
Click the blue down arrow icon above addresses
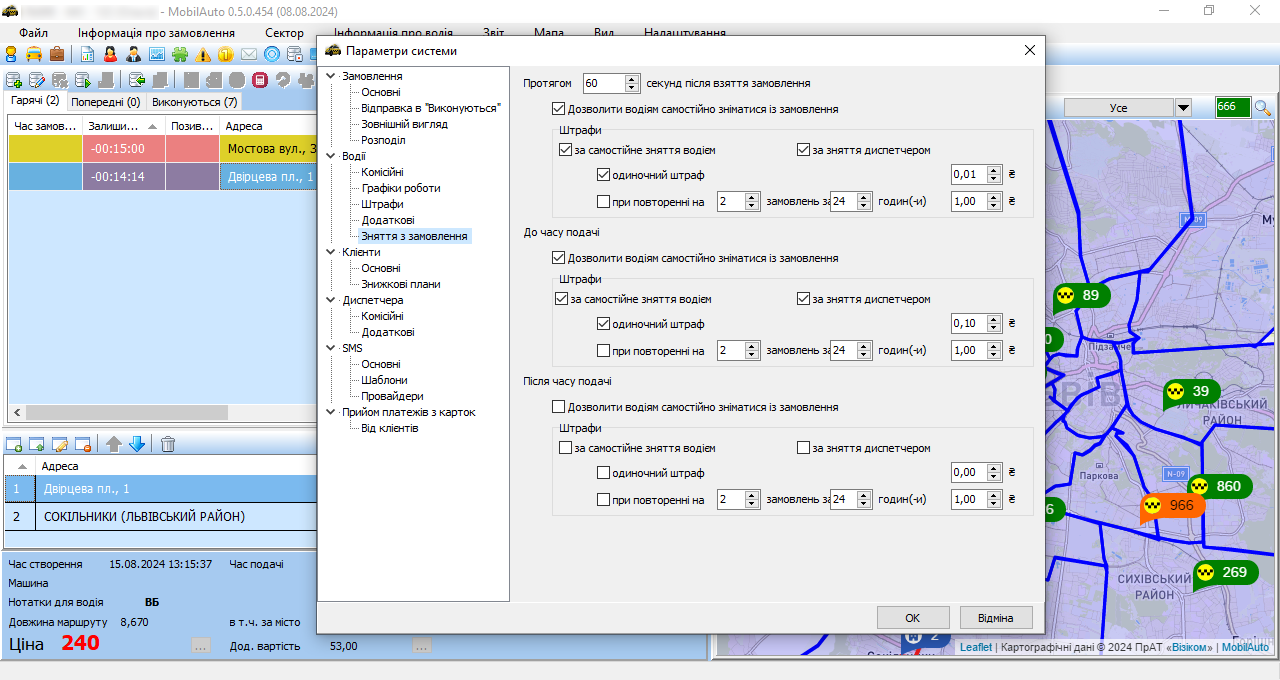137,444
